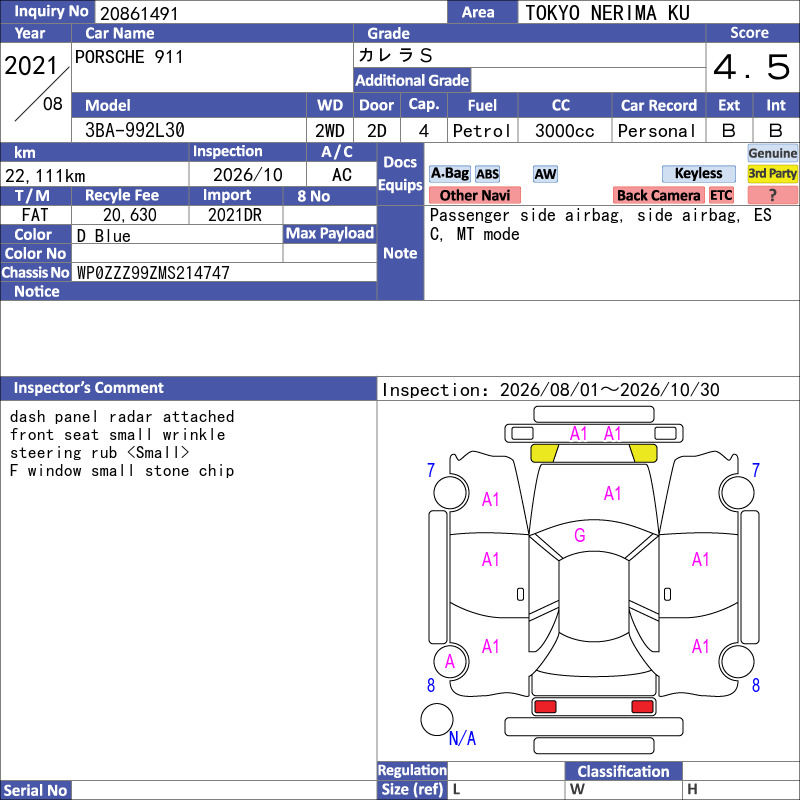
Task: Click the red question mark badge
Action: click(772, 195)
